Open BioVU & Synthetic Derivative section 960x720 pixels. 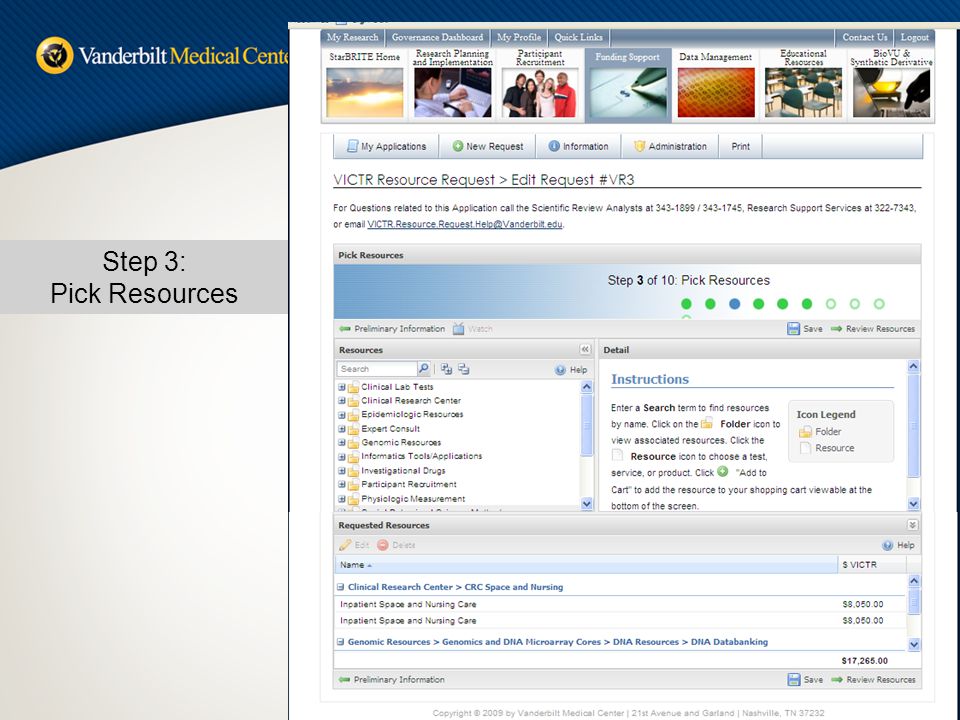(891, 84)
